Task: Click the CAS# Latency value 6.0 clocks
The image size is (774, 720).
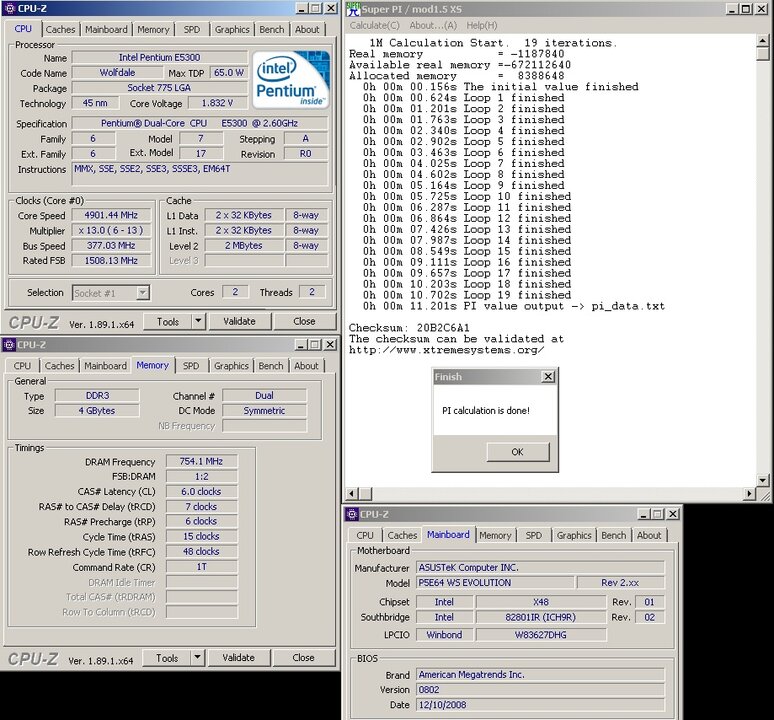Action: pyautogui.click(x=201, y=492)
